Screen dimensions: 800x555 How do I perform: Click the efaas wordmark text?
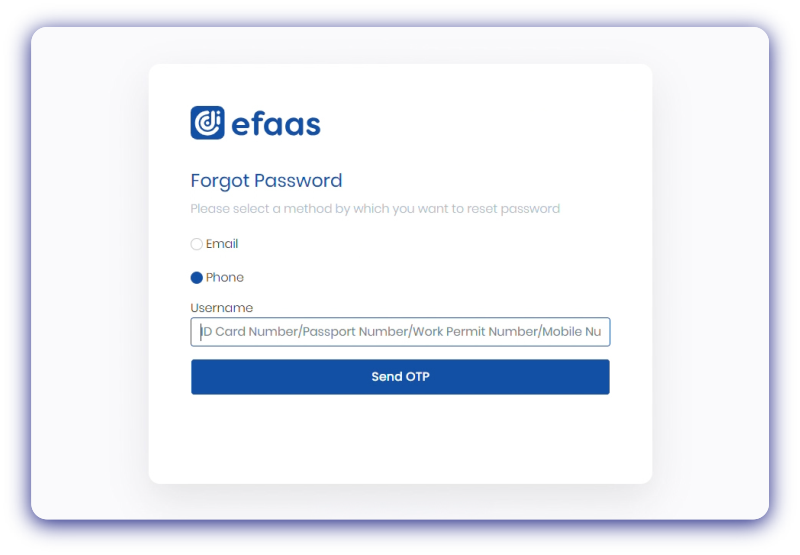[276, 124]
